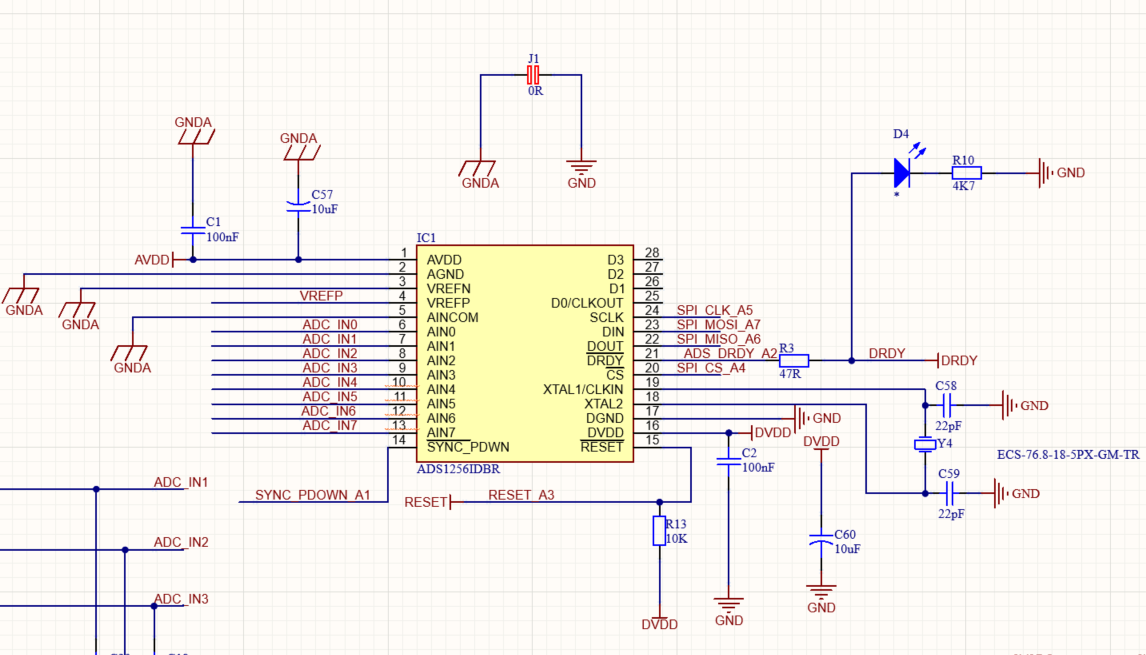
Task: Select resistor R13 body
Action: point(659,531)
